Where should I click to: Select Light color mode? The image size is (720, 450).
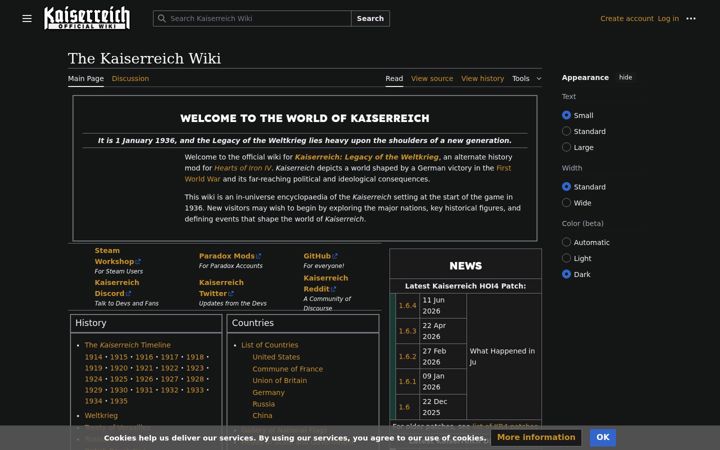click(566, 259)
